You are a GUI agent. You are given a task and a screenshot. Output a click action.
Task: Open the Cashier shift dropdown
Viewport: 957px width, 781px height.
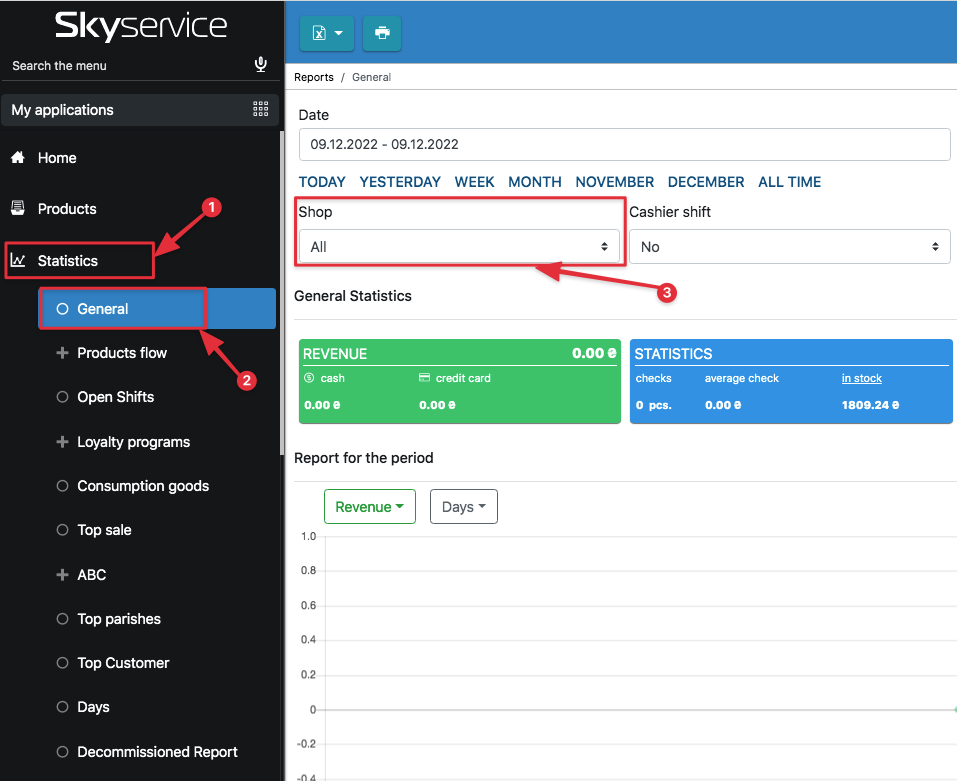pos(789,247)
